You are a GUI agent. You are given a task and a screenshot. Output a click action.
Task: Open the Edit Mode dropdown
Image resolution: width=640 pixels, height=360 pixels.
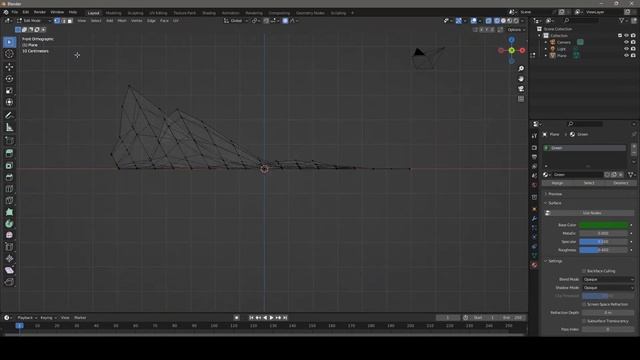34,20
